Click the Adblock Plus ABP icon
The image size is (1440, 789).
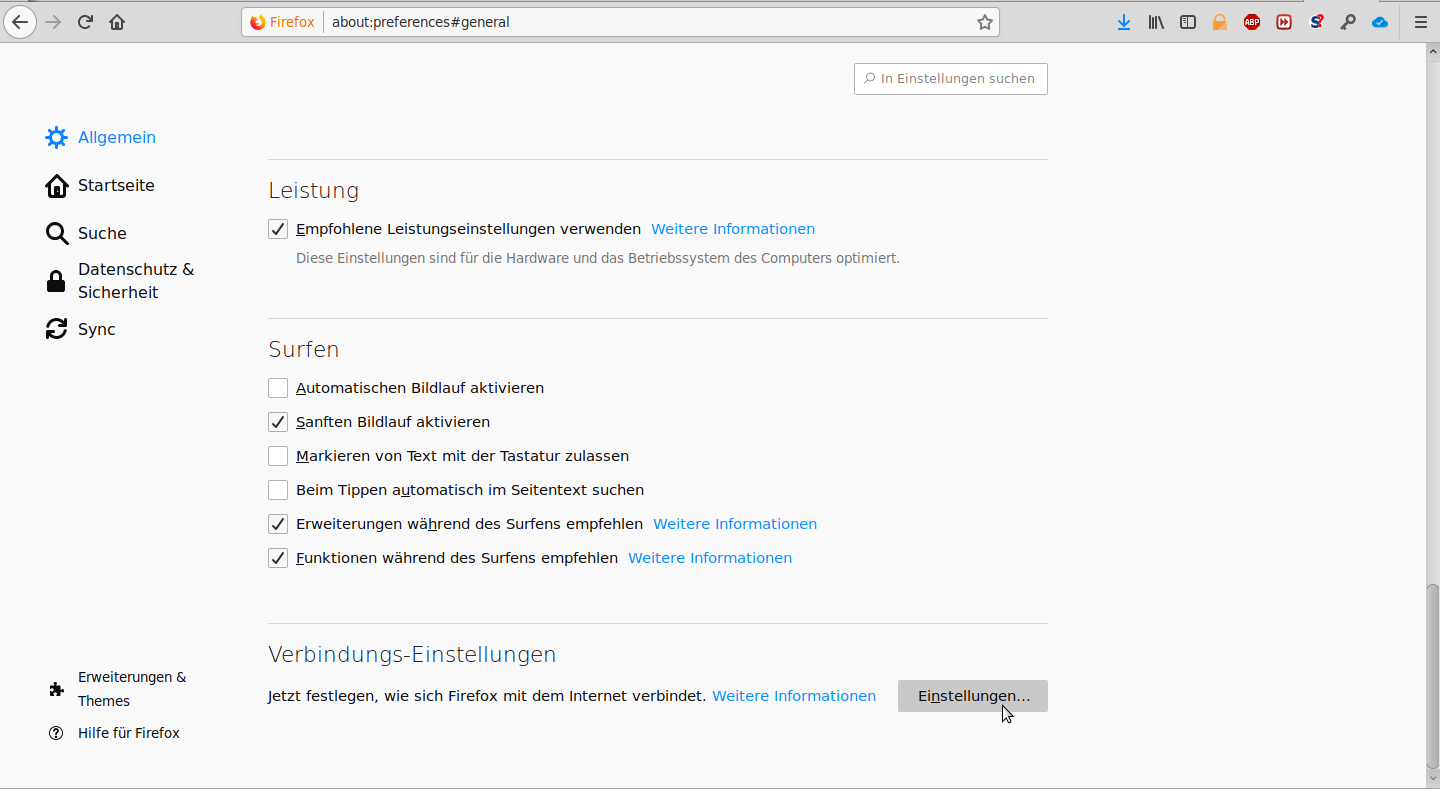tap(1252, 22)
